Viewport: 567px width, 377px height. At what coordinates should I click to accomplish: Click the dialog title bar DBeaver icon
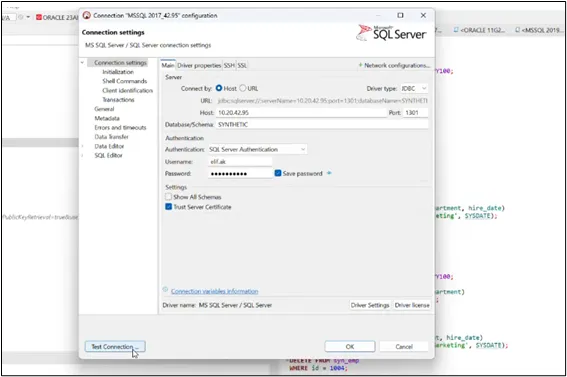pyautogui.click(x=87, y=16)
